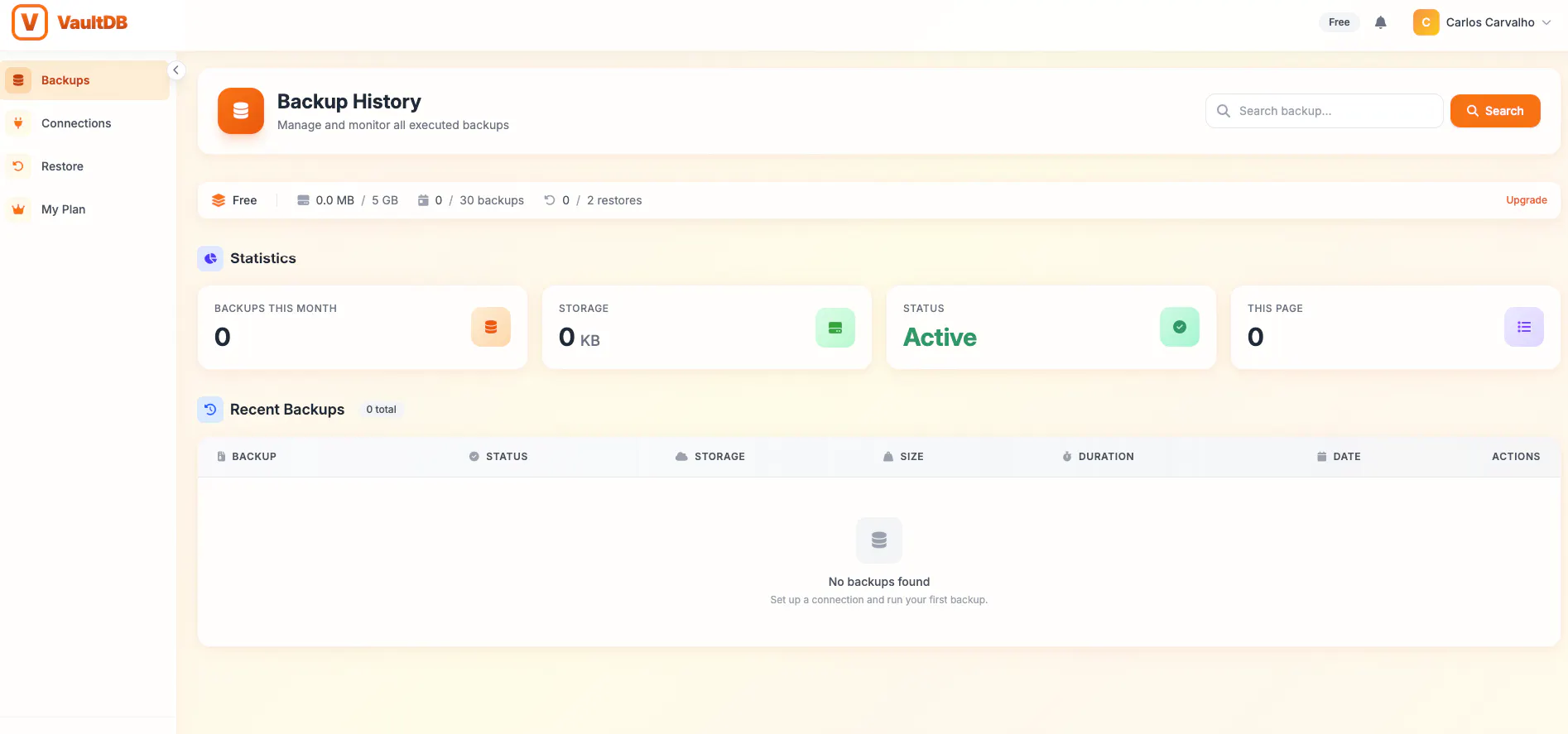The image size is (1568, 734).
Task: Click the magnifier icon in search field
Action: 1223,111
